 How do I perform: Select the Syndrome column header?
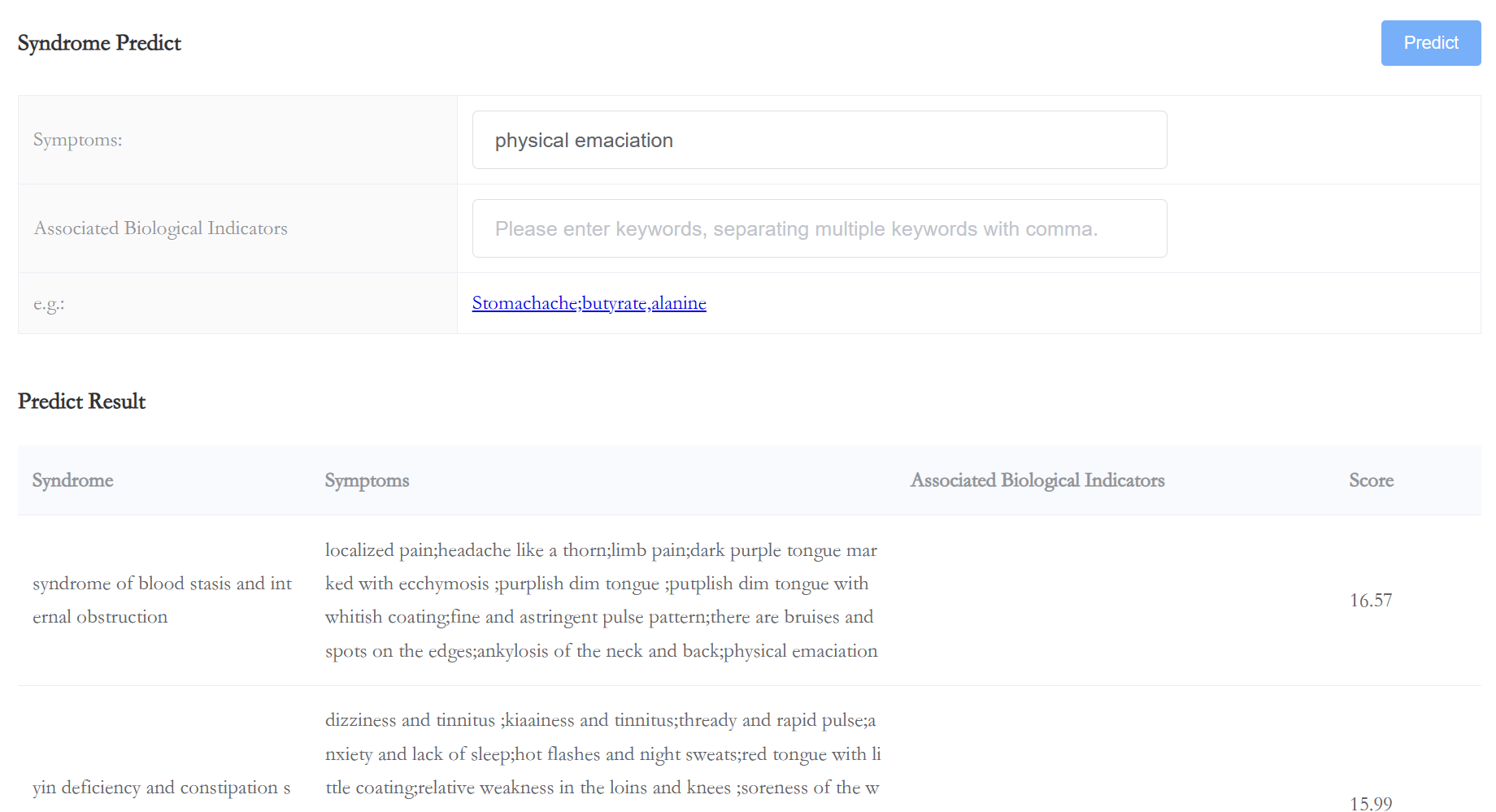[x=73, y=480]
